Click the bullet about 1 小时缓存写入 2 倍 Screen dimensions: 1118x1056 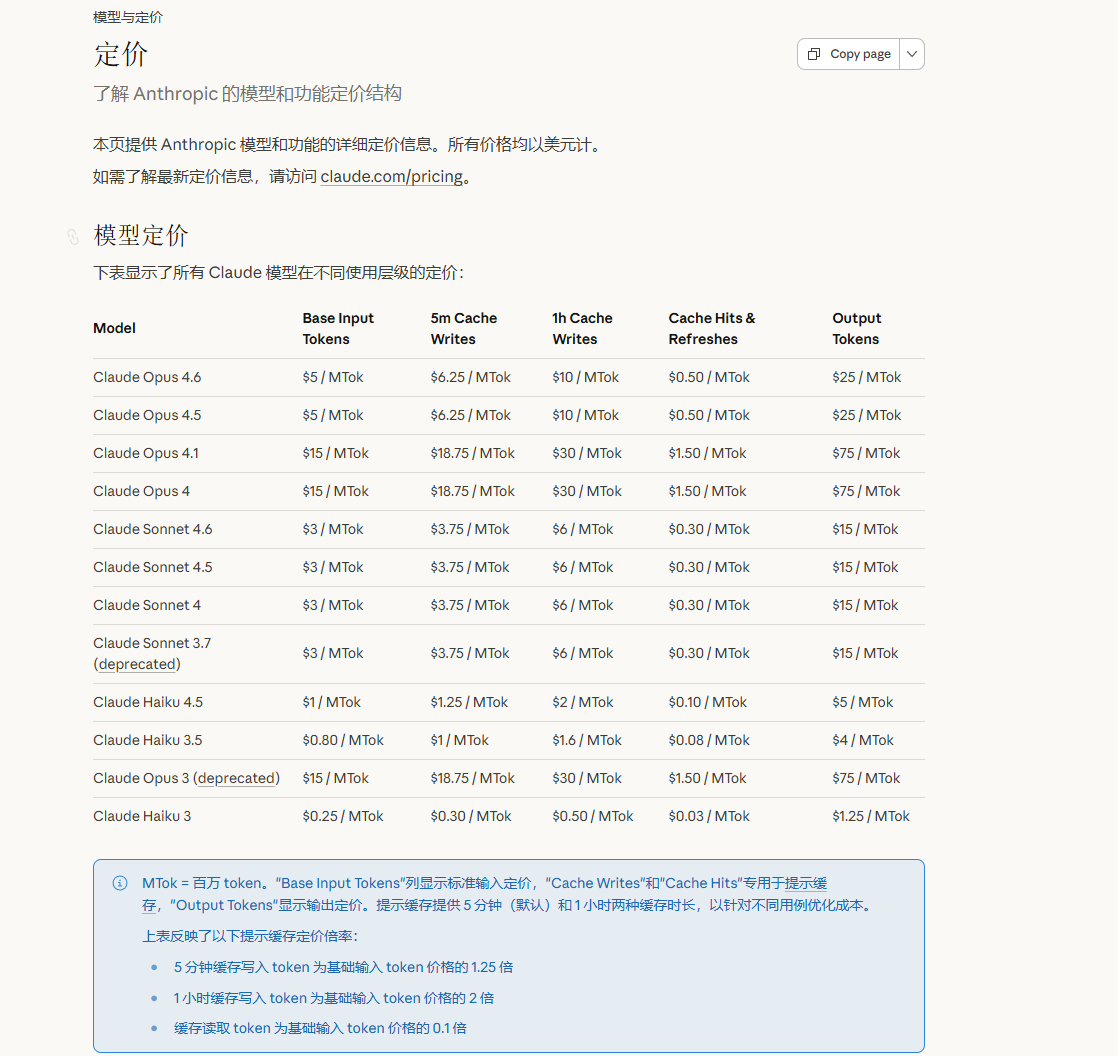pyautogui.click(x=334, y=998)
